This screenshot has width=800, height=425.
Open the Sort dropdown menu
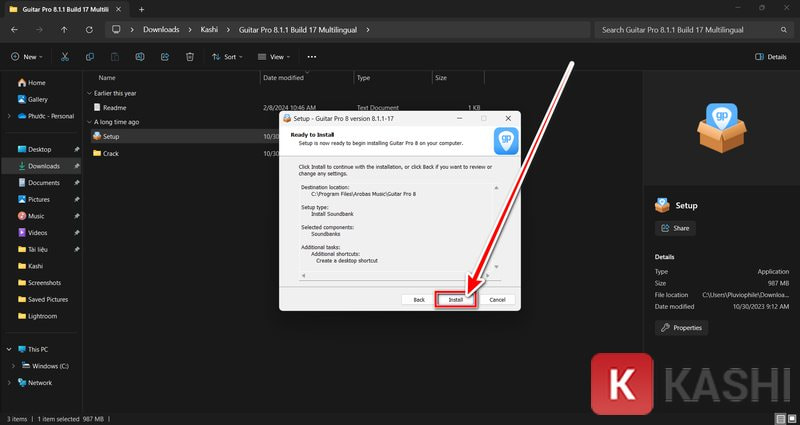[225, 57]
